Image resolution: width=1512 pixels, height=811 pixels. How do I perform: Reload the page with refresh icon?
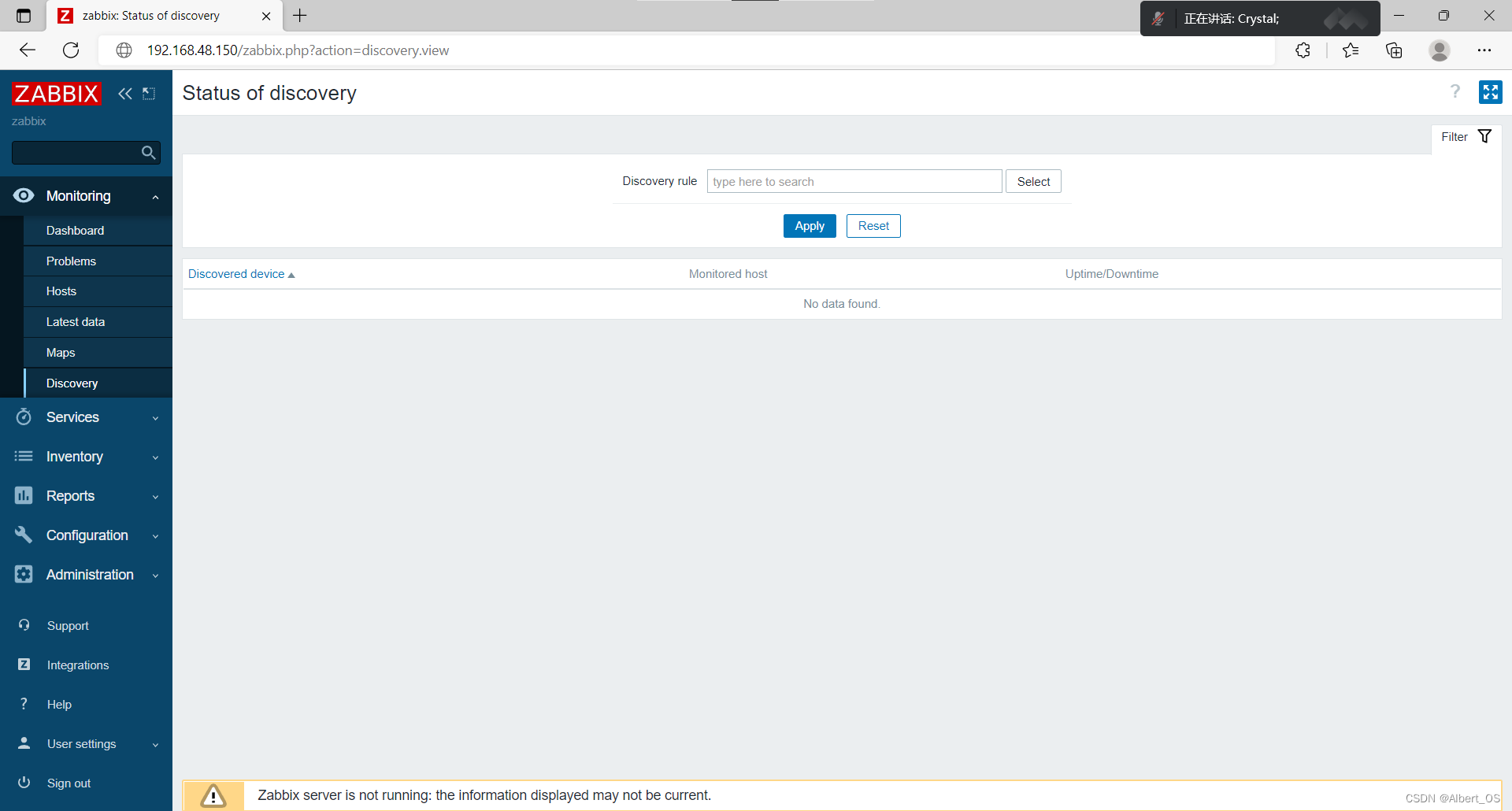coord(71,50)
